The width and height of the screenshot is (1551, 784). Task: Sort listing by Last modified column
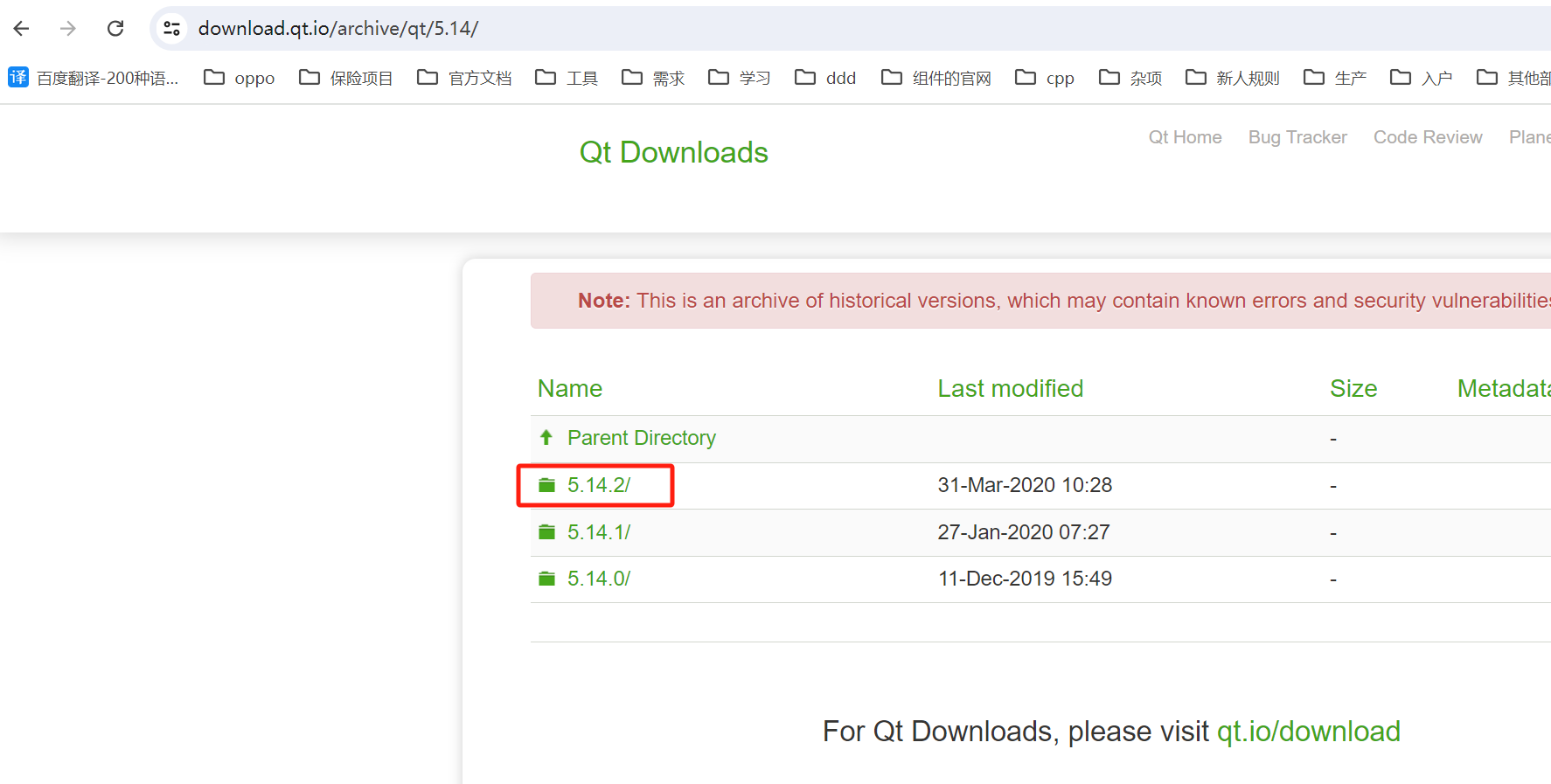[x=1010, y=388]
